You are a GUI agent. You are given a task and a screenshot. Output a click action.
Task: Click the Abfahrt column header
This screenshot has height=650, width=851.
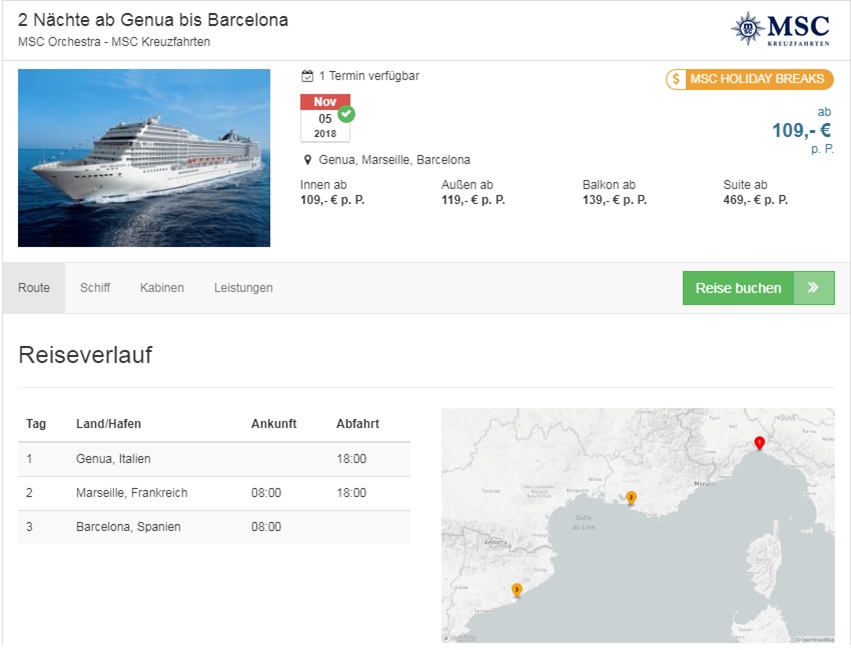[x=358, y=424]
